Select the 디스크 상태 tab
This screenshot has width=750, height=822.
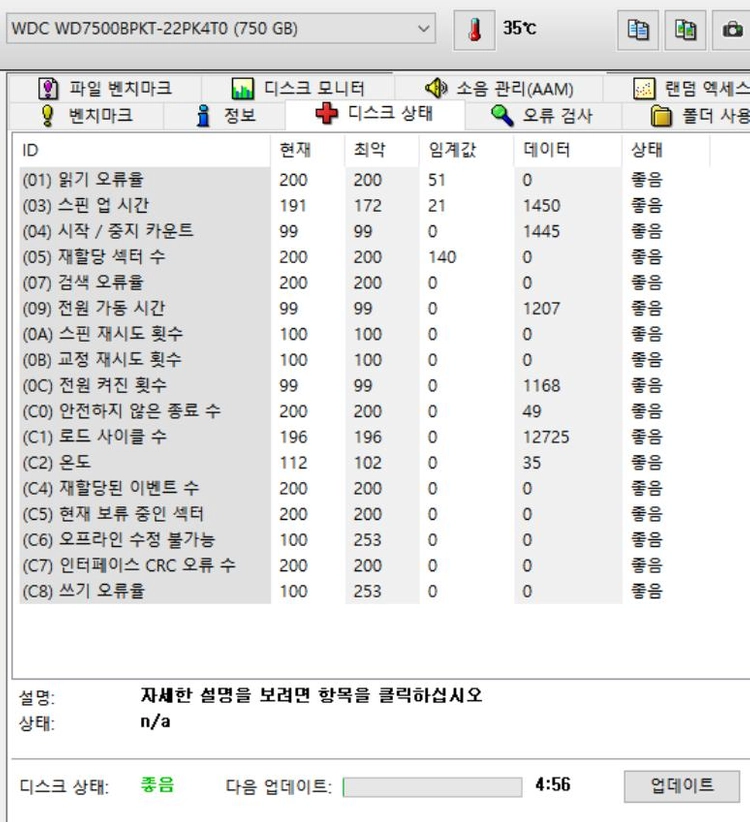pyautogui.click(x=374, y=114)
